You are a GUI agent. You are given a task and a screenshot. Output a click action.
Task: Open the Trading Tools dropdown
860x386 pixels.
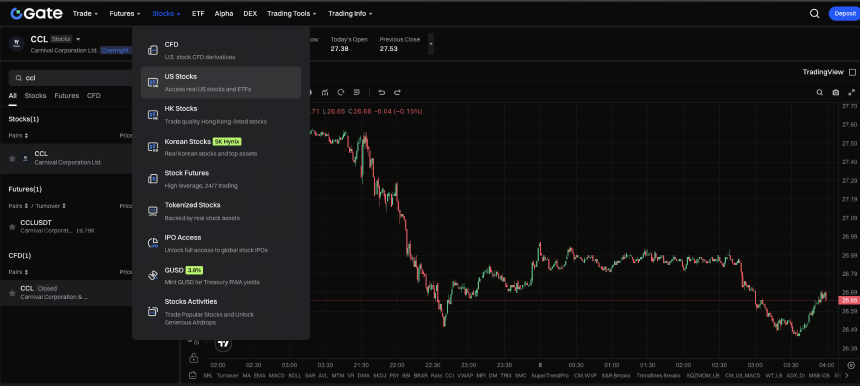[x=292, y=14]
